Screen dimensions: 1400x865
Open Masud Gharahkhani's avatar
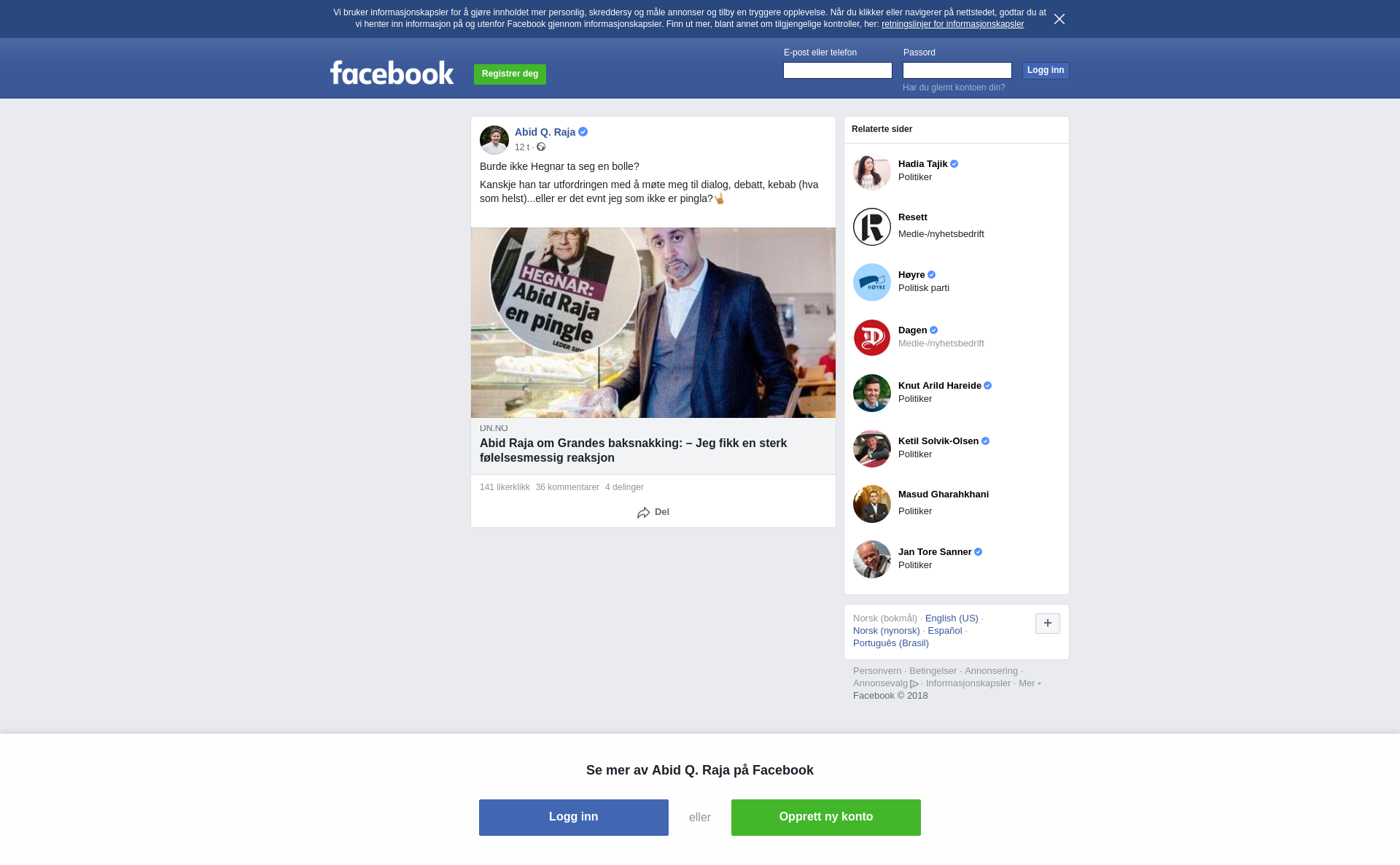click(x=872, y=504)
